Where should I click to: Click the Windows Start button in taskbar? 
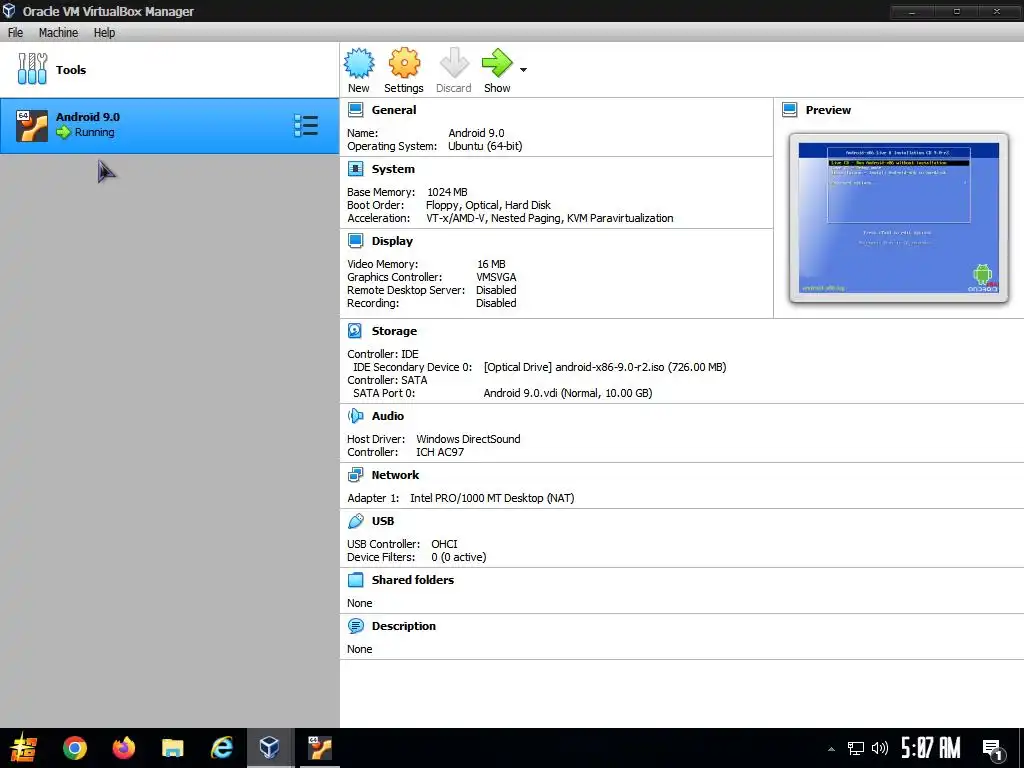24,748
